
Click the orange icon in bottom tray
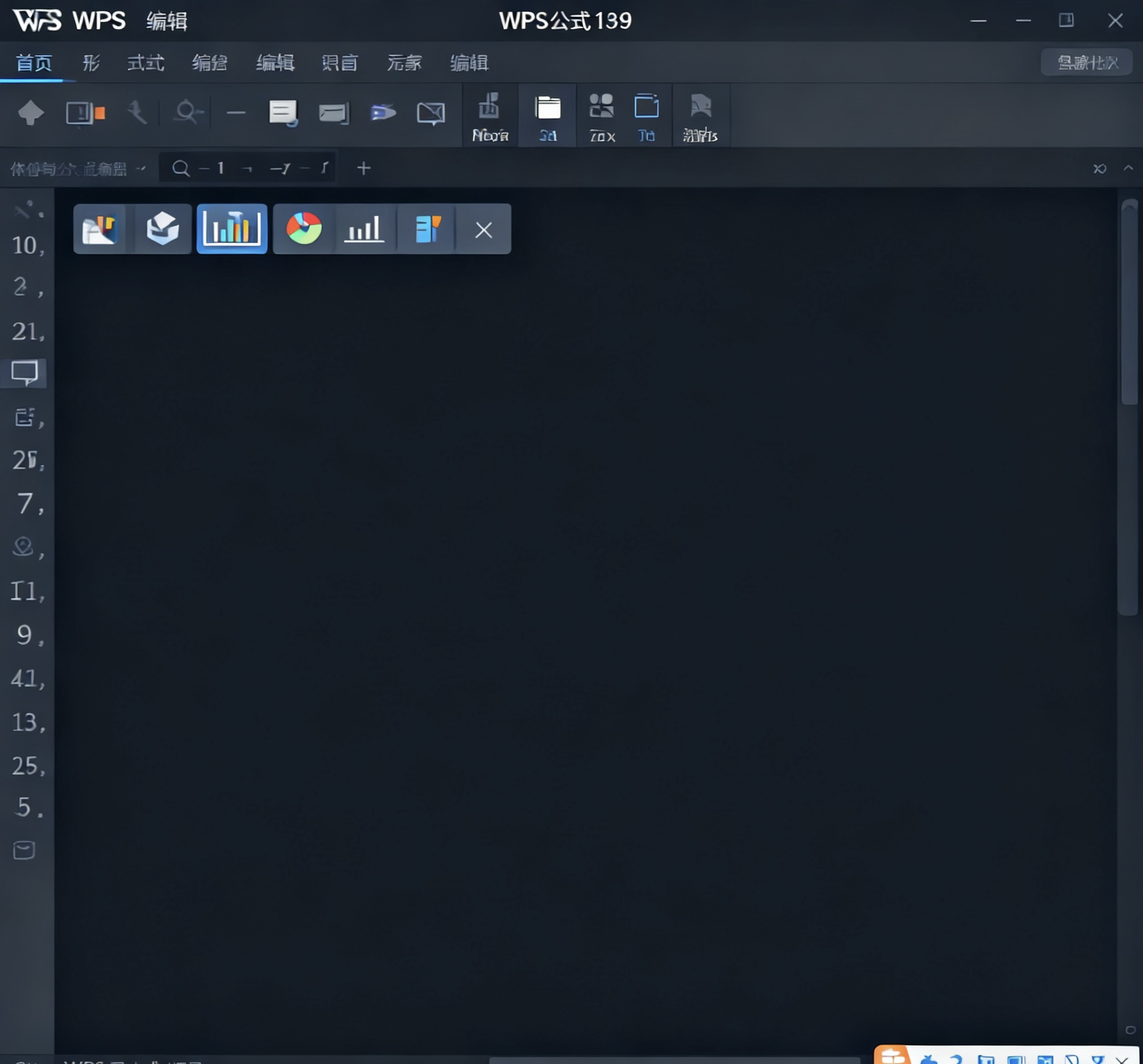click(892, 1056)
